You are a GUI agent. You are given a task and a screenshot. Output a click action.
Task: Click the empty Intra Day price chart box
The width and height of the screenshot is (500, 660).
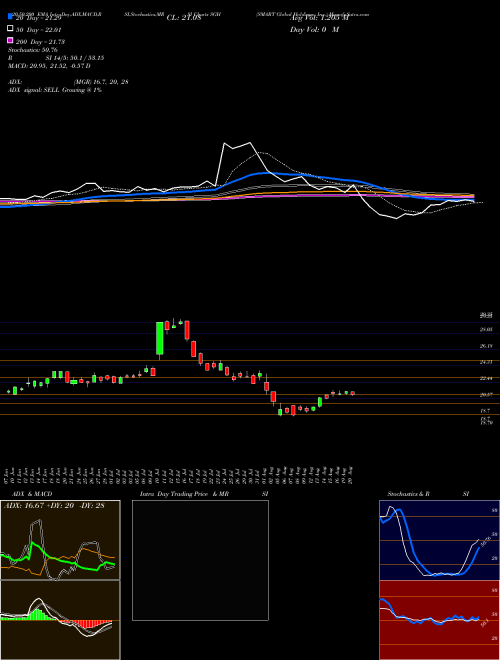click(200, 560)
